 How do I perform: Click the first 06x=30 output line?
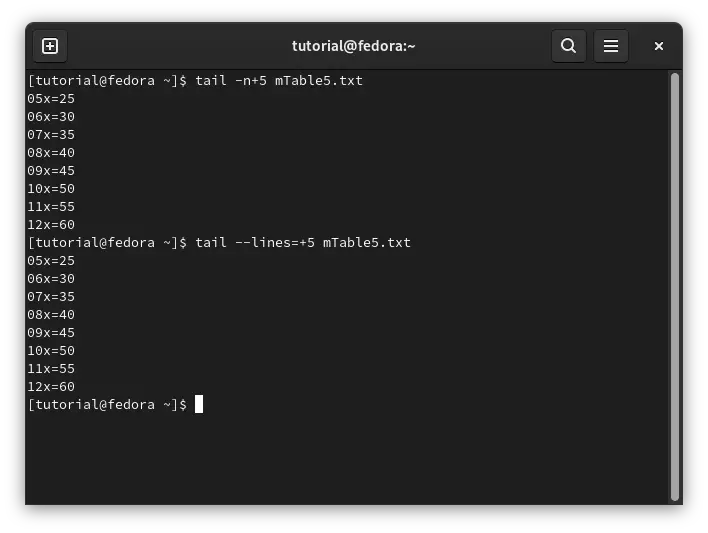(51, 117)
